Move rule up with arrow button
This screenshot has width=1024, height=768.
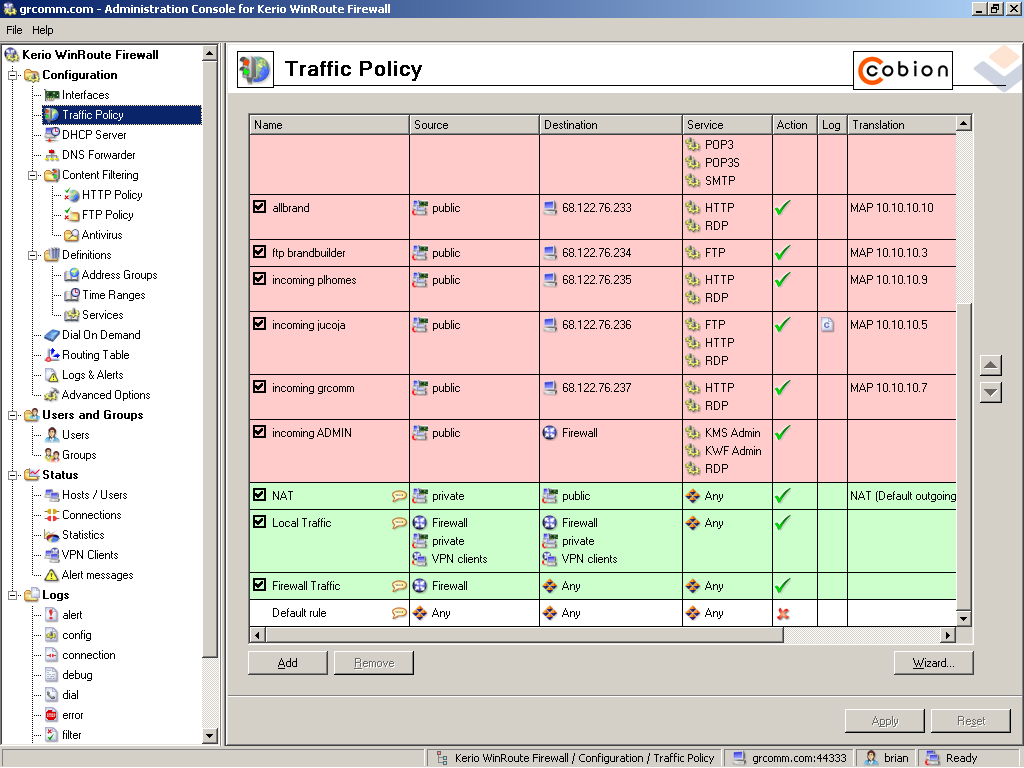(991, 365)
